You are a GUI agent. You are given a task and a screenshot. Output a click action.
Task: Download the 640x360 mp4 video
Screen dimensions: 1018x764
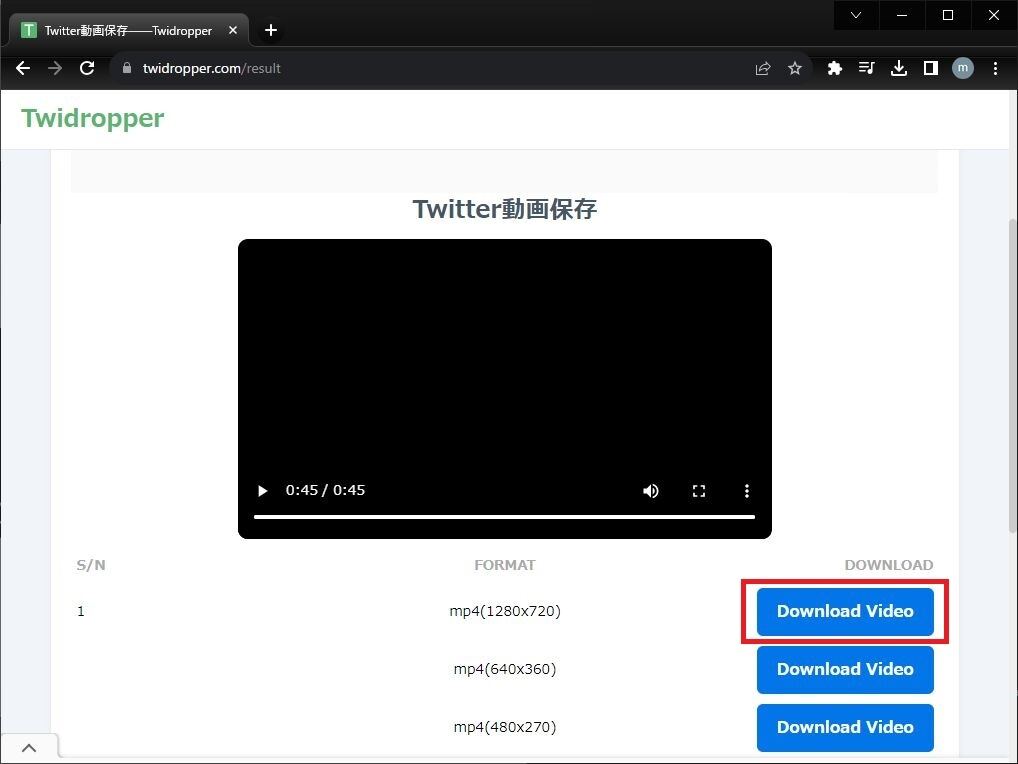coord(845,669)
